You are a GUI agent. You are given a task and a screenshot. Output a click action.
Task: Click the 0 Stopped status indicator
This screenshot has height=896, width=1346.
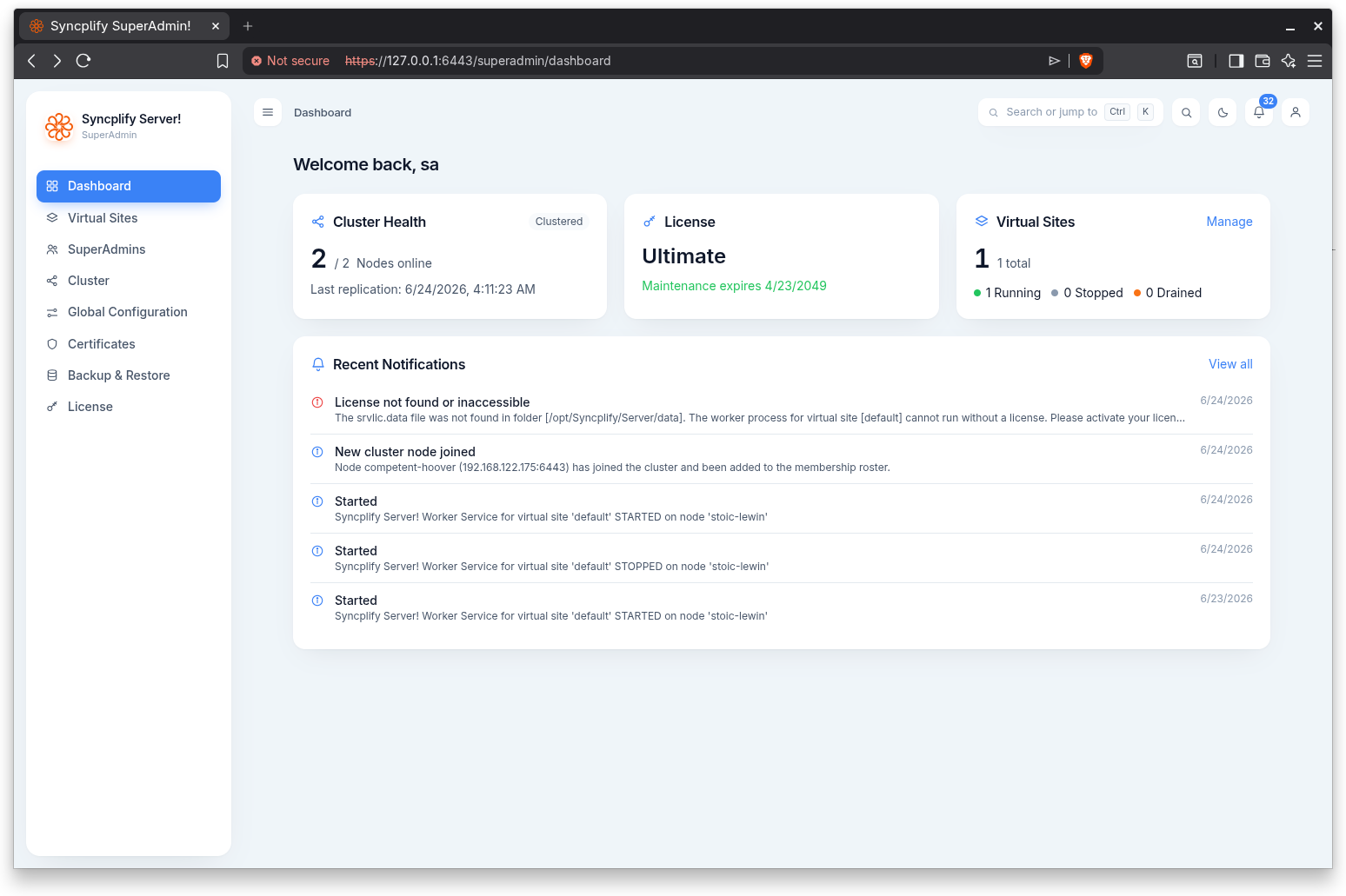(x=1087, y=293)
